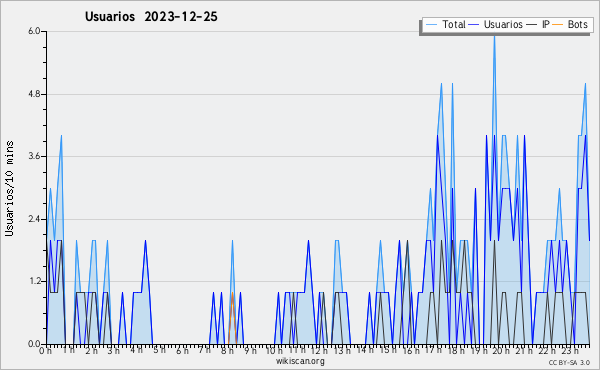Click the IP legend label

546,24
